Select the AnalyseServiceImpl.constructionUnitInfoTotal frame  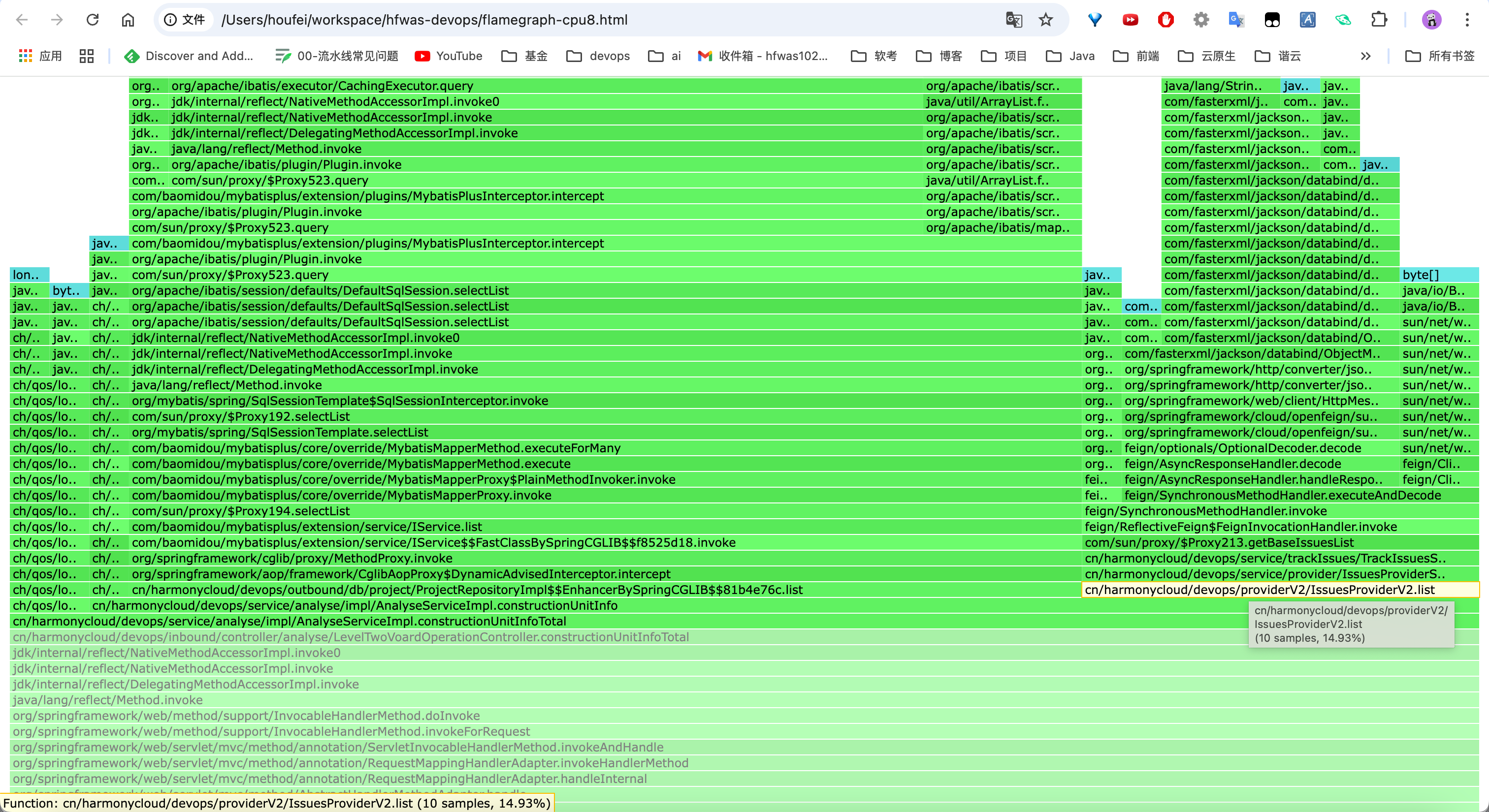(289, 622)
